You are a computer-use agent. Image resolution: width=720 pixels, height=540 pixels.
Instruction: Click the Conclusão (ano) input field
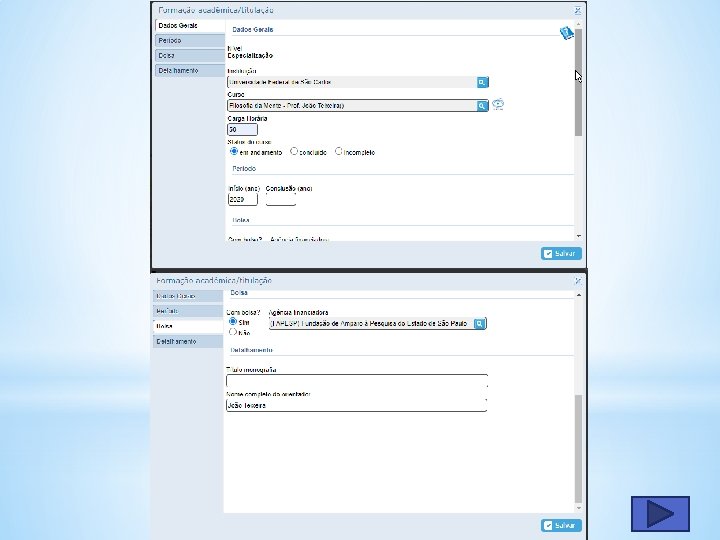coord(281,199)
